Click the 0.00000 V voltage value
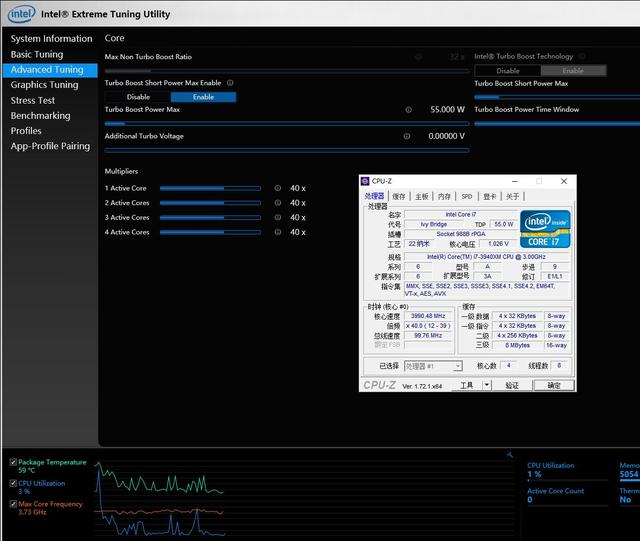The image size is (640, 541). 447,136
